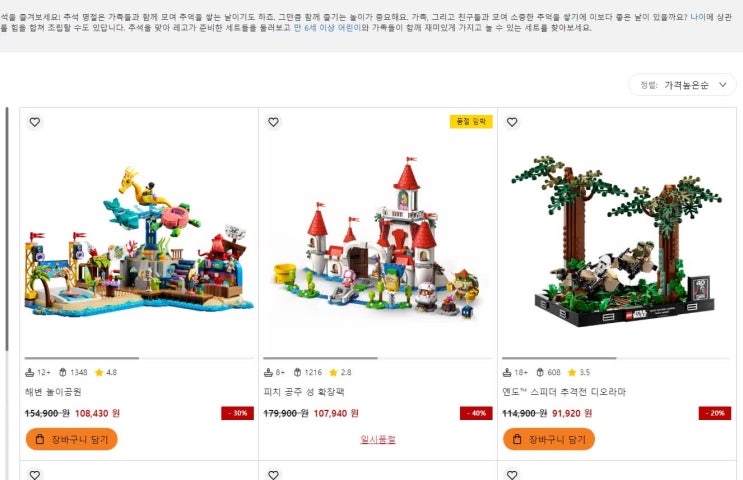The image size is (743, 480).
Task: Click heart icon on bottom-middle partially visible card
Action: point(273,475)
